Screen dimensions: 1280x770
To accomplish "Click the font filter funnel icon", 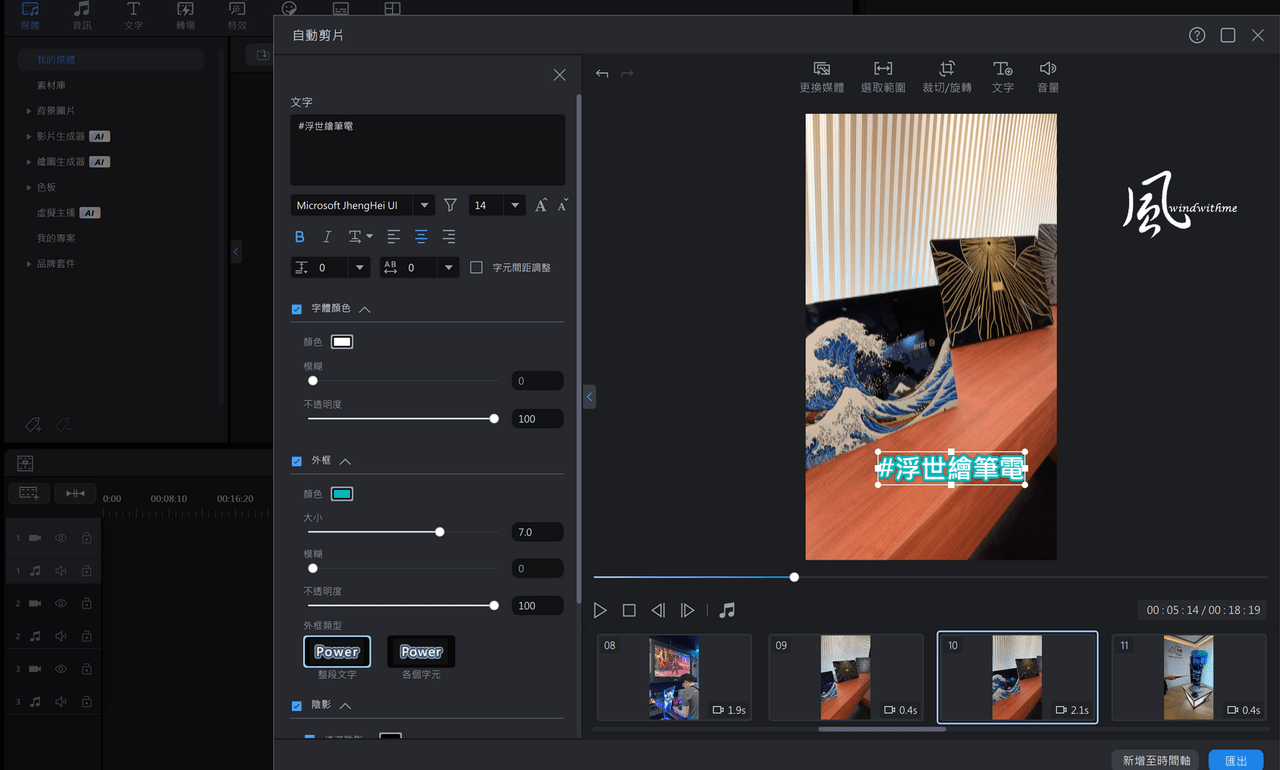I will point(450,205).
